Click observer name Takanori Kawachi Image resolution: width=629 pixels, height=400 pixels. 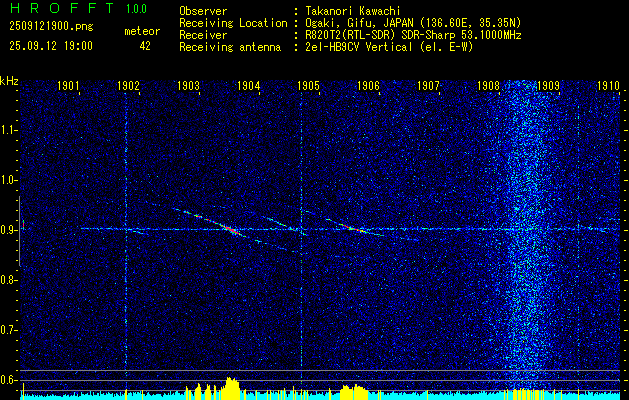pos(353,11)
